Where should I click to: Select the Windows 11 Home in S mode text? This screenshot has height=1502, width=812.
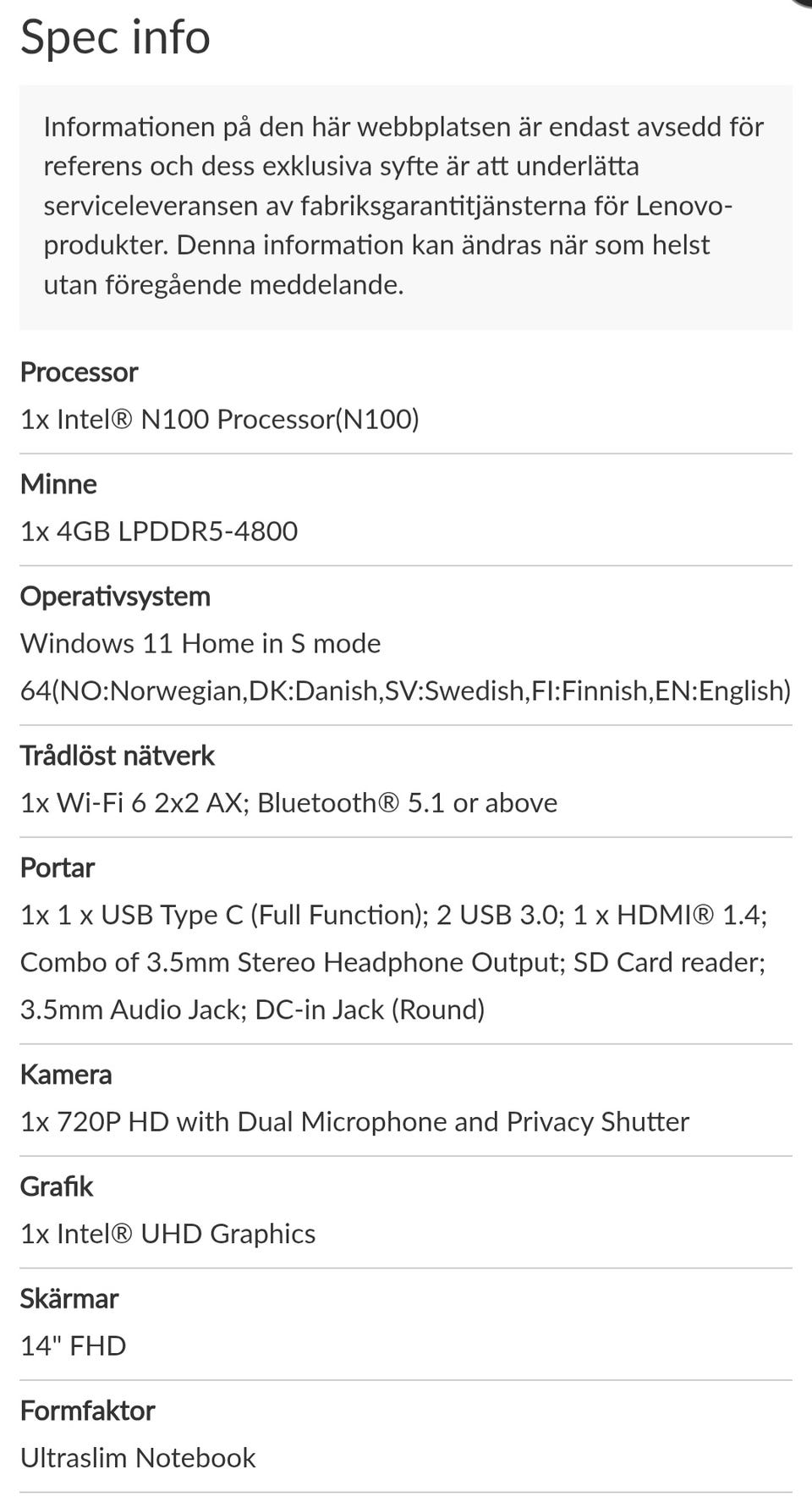[200, 643]
